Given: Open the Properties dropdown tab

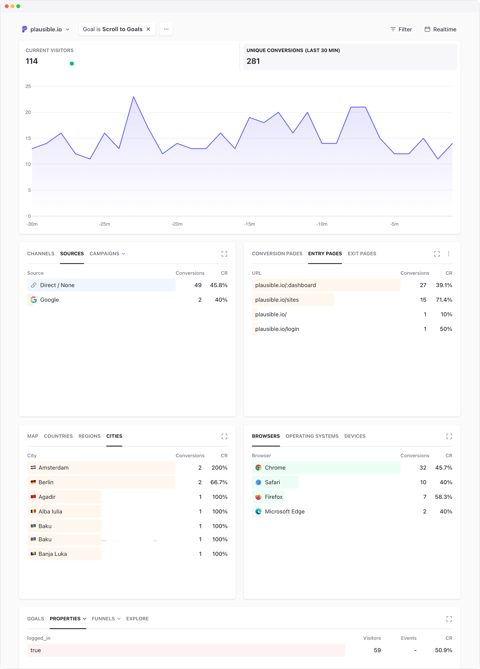Looking at the screenshot, I should point(68,619).
